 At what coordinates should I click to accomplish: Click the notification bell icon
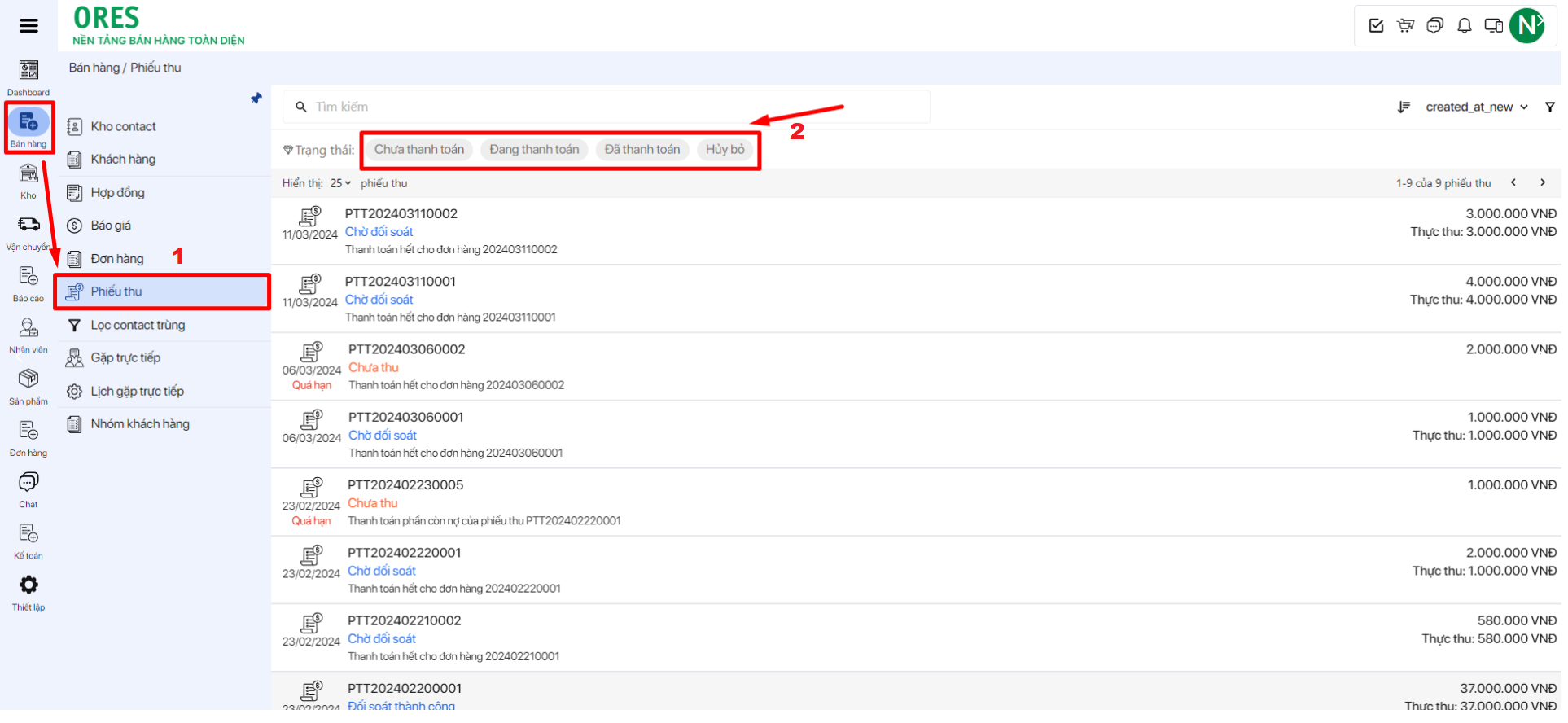[x=1464, y=26]
